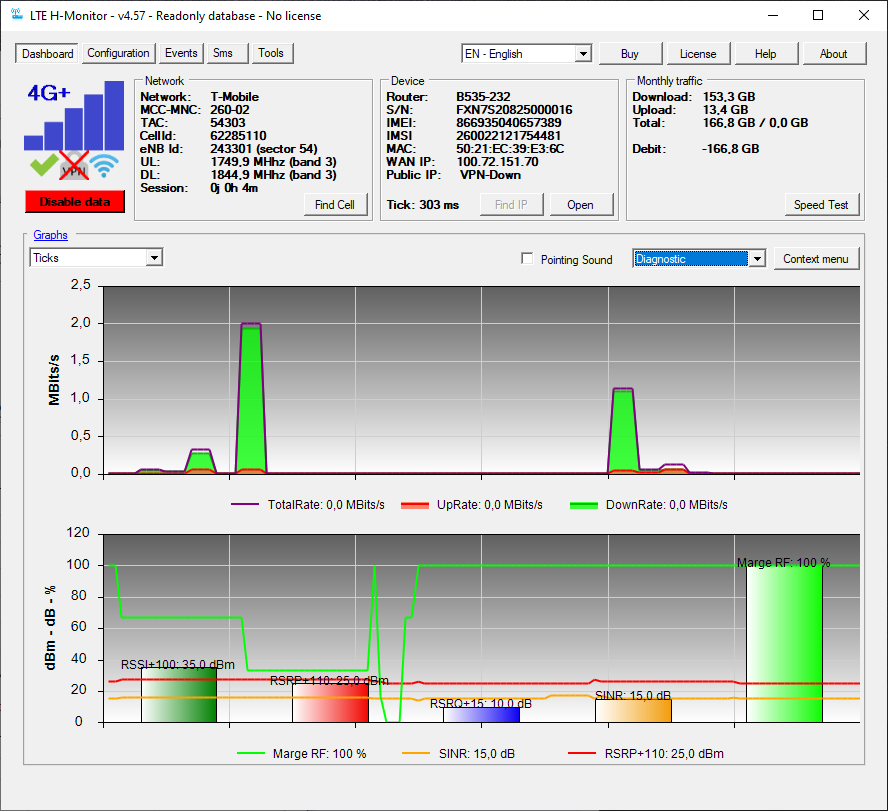Click the Debit value -166,8 GB
The image size is (888, 811).
(731, 149)
